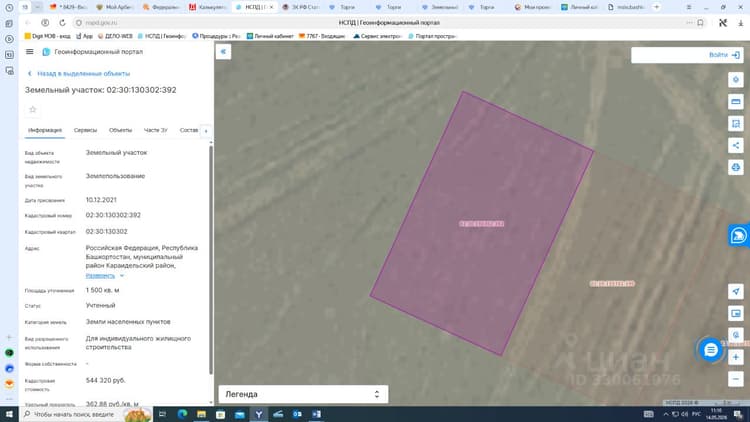Switch to the Объекты tab

120,130
